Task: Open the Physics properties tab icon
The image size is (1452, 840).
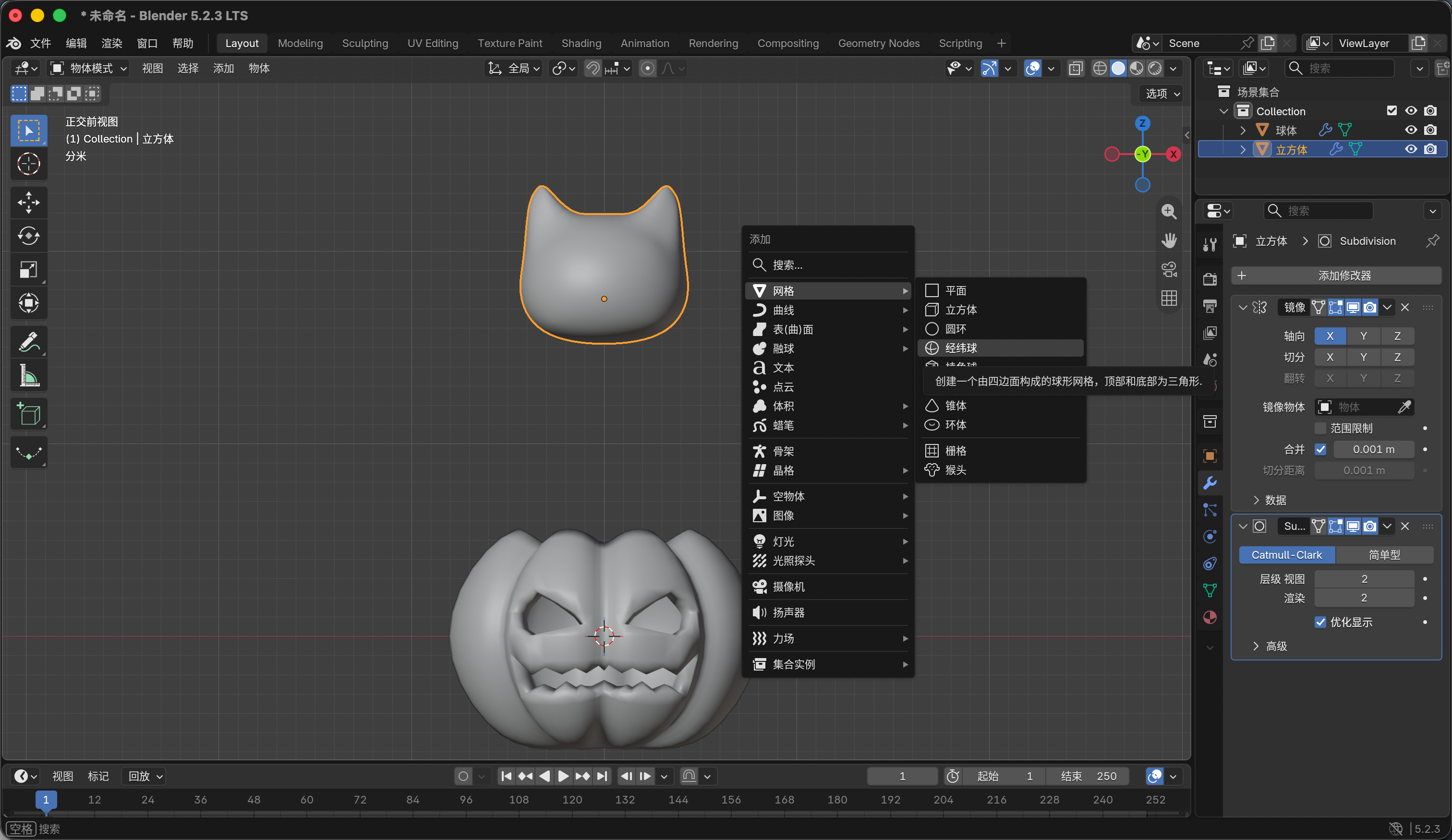Action: pyautogui.click(x=1210, y=536)
